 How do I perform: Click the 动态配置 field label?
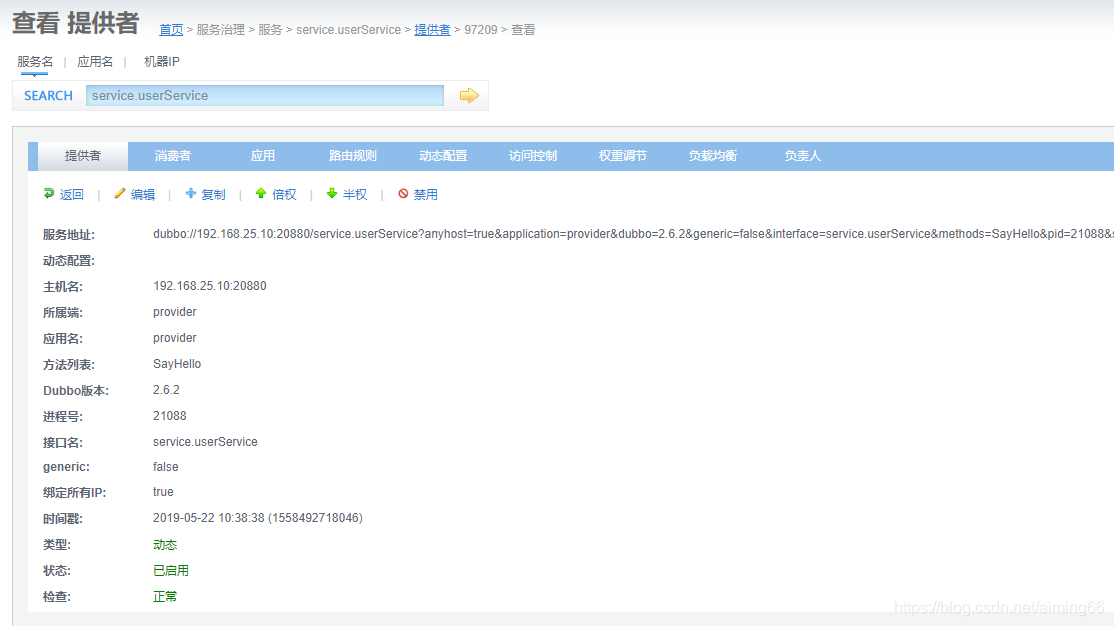tap(69, 261)
